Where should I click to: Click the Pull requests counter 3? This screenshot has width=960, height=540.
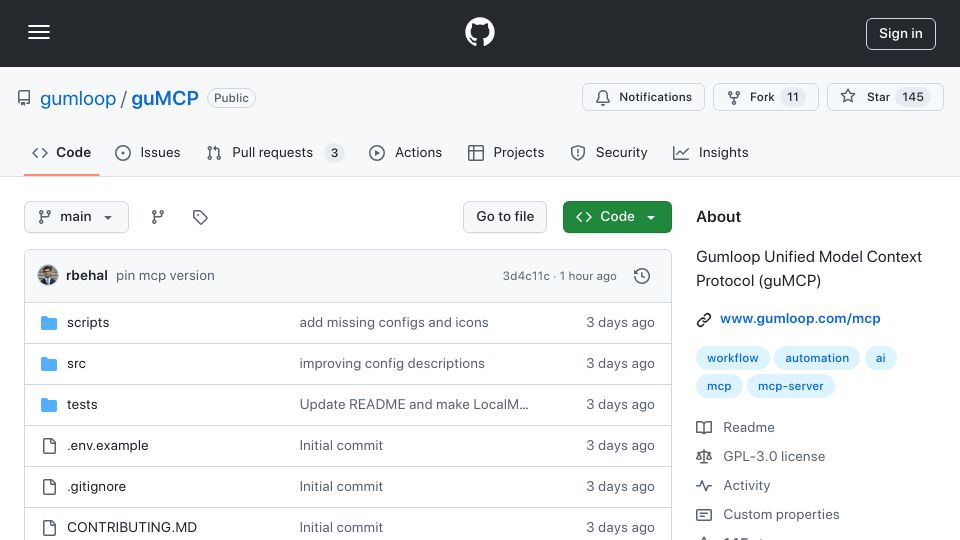point(334,153)
